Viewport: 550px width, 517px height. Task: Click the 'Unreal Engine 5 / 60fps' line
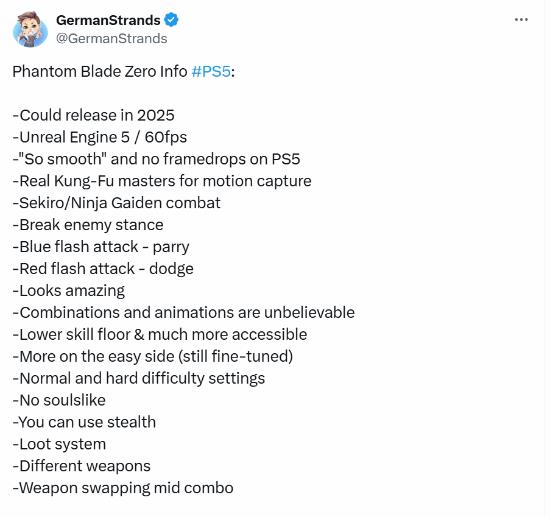(100, 137)
